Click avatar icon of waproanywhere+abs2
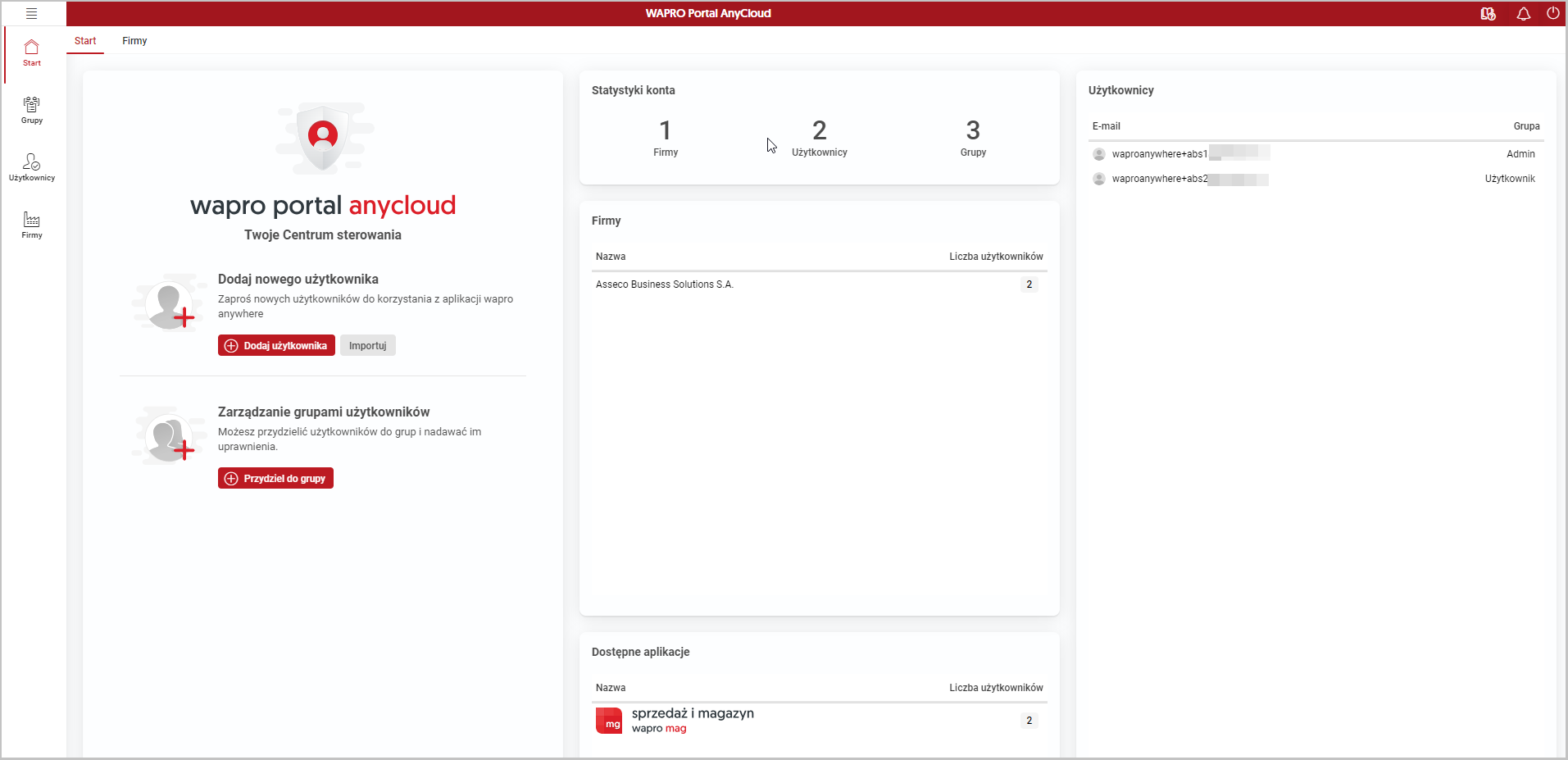Screen dimensions: 1568x760 (1099, 179)
